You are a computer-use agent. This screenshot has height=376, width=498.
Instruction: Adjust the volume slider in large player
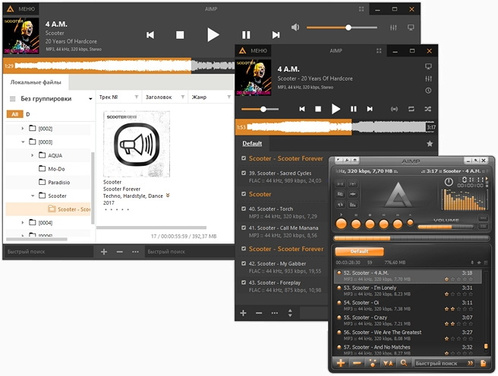click(x=342, y=28)
